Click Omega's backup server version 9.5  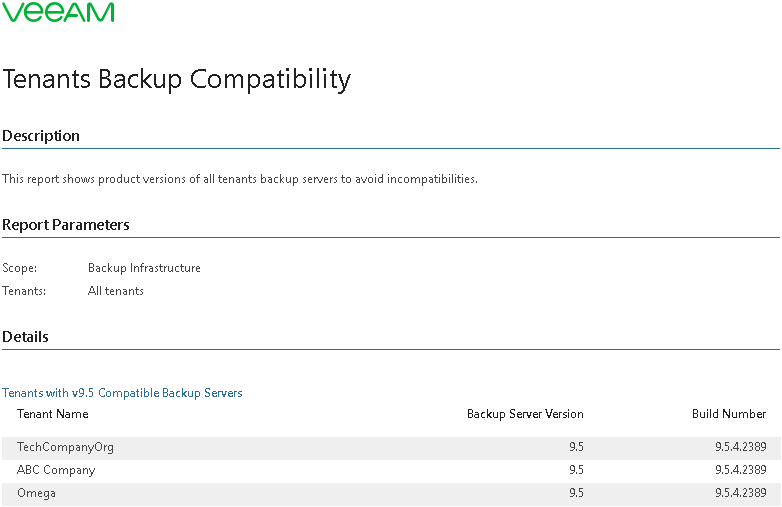pyautogui.click(x=577, y=493)
